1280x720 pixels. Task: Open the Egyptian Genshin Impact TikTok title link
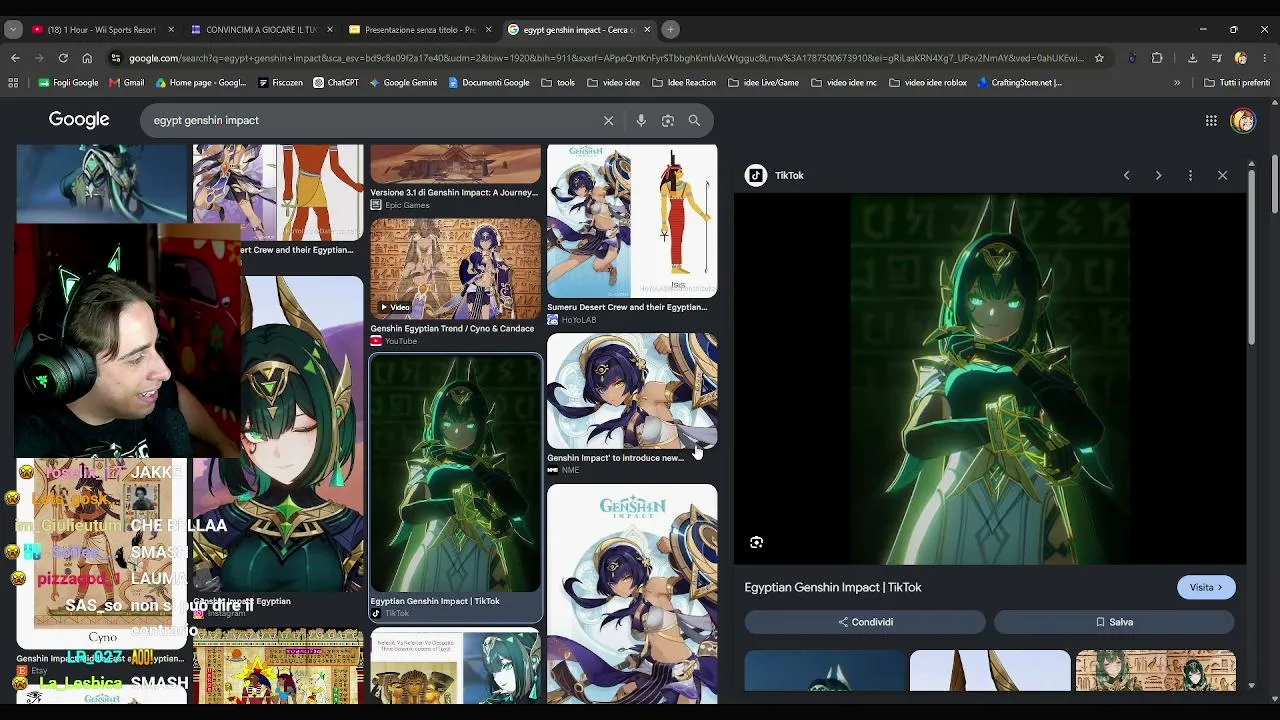click(833, 587)
